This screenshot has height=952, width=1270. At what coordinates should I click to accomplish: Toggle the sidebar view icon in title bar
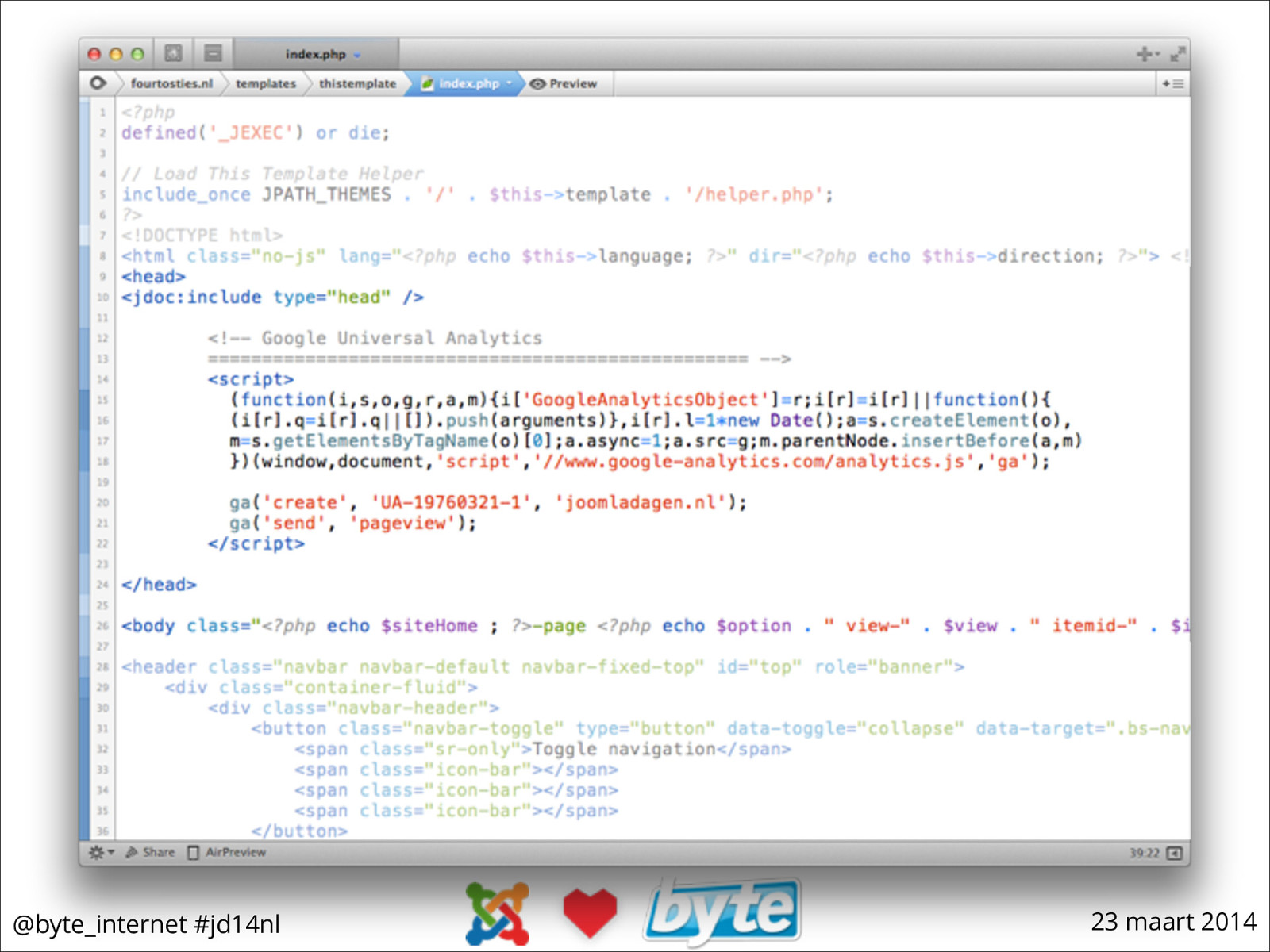[173, 53]
